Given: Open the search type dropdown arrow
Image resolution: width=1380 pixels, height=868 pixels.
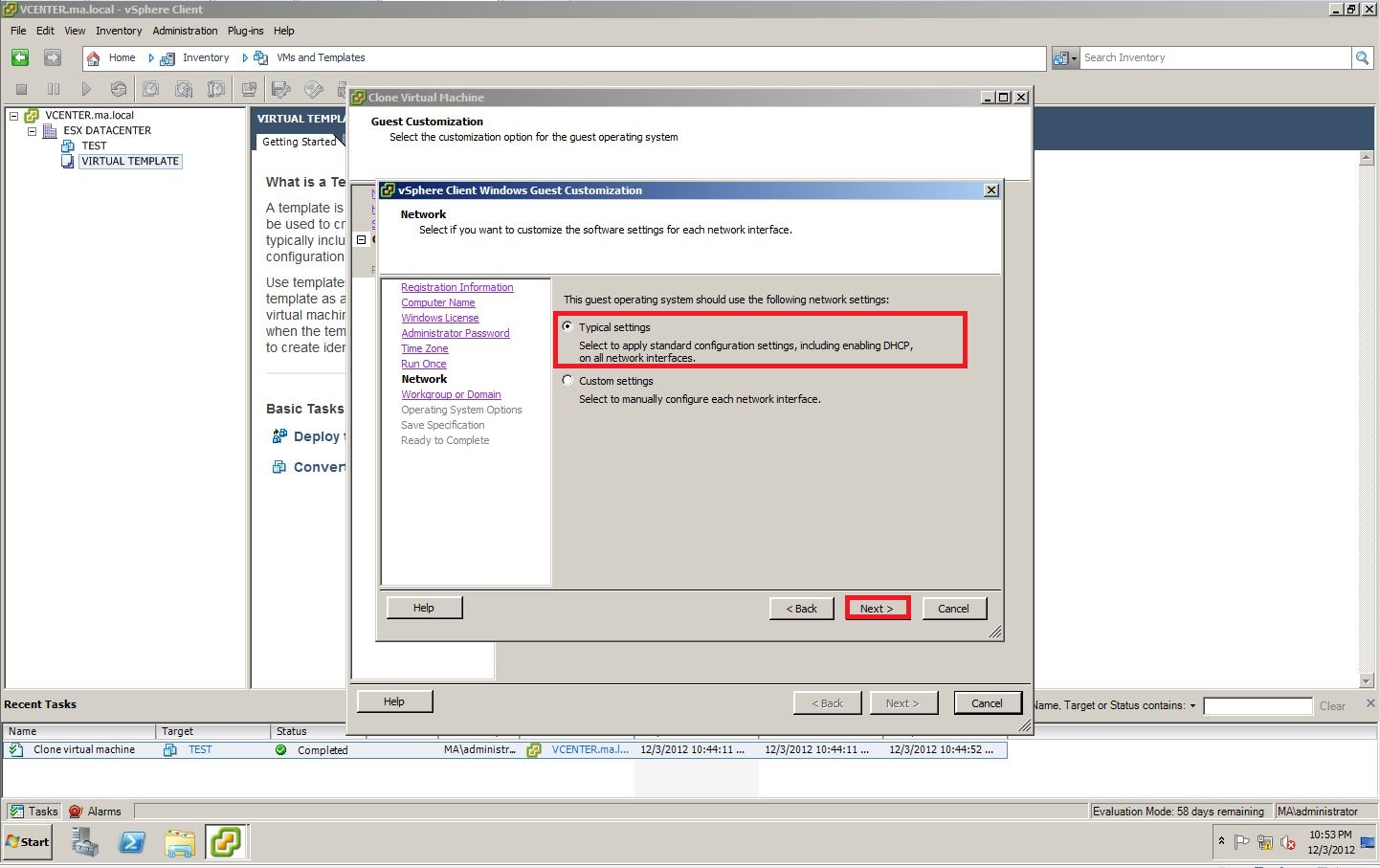Looking at the screenshot, I should (x=1074, y=58).
